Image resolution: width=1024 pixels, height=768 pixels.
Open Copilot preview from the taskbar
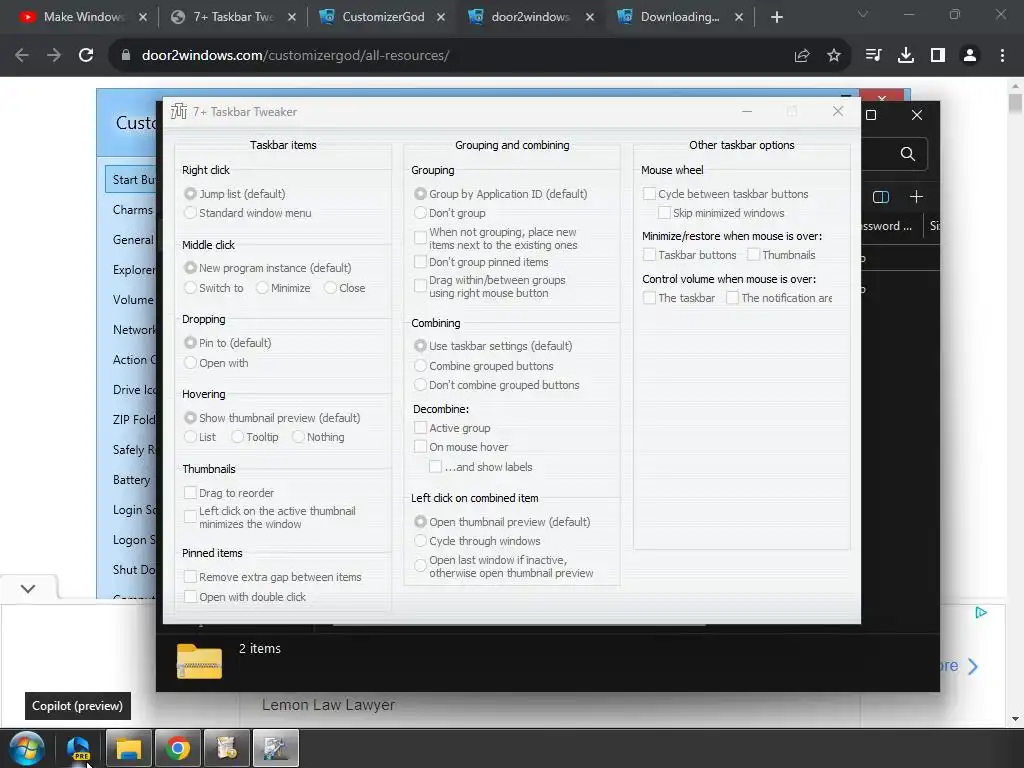(x=78, y=748)
